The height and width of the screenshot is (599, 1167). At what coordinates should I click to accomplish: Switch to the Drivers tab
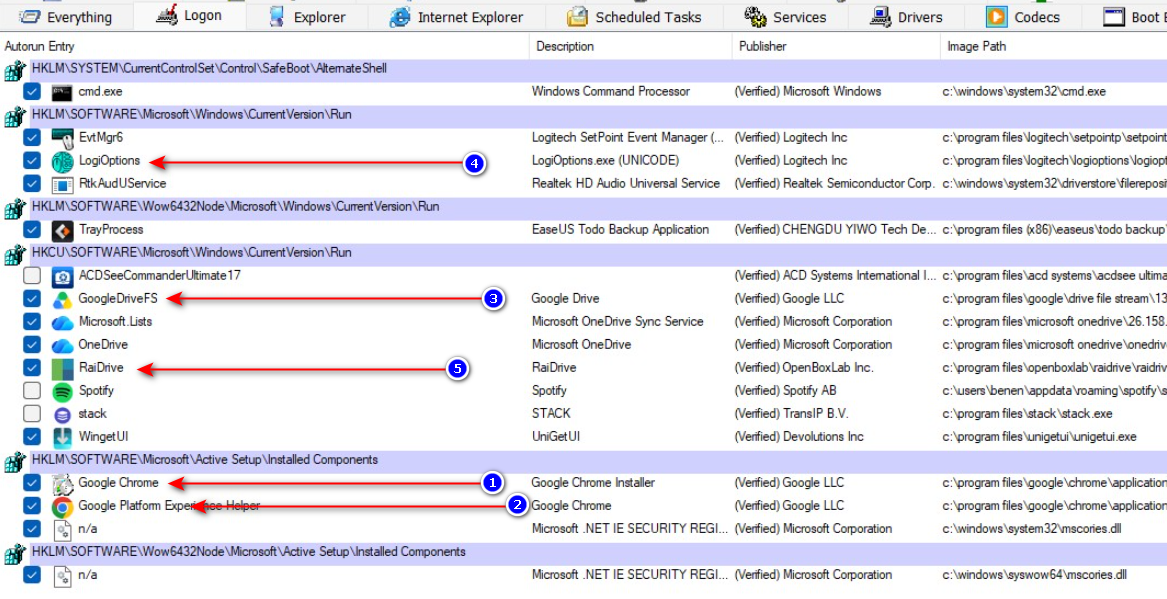coord(906,16)
